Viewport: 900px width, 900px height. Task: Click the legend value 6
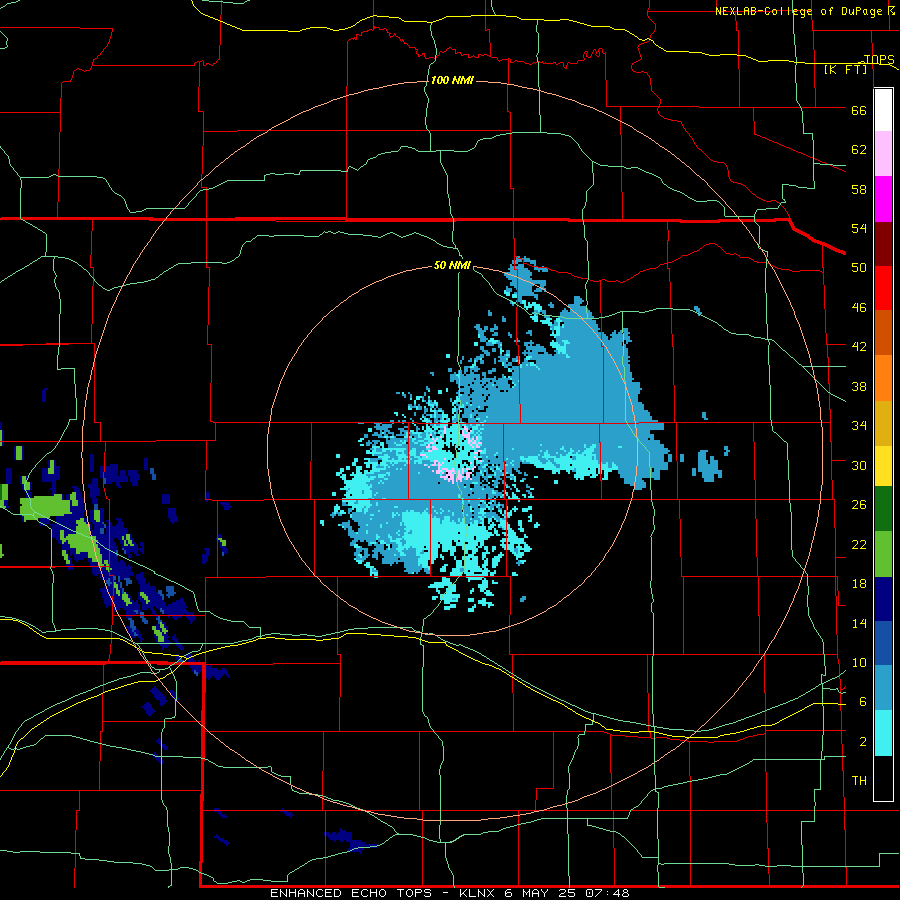863,701
